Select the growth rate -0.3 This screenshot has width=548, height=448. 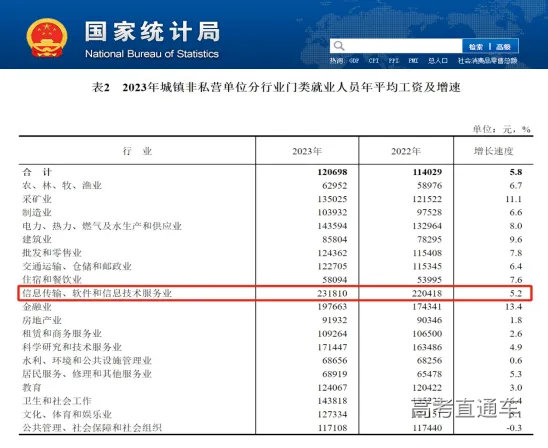(514, 428)
